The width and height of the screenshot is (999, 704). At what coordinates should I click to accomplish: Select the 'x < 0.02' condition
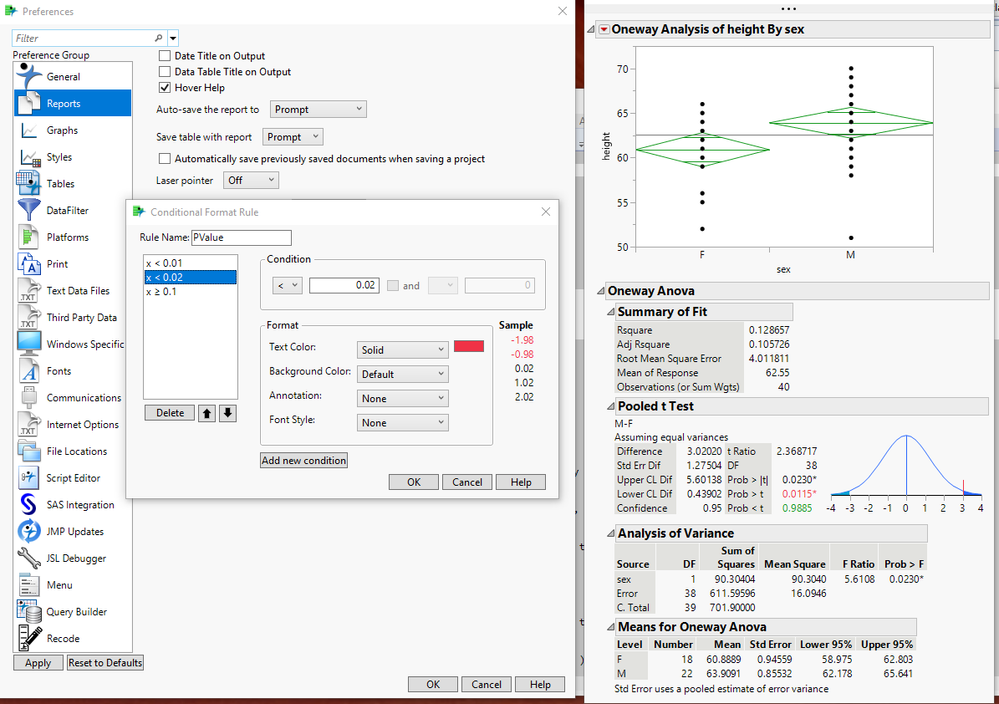(190, 277)
